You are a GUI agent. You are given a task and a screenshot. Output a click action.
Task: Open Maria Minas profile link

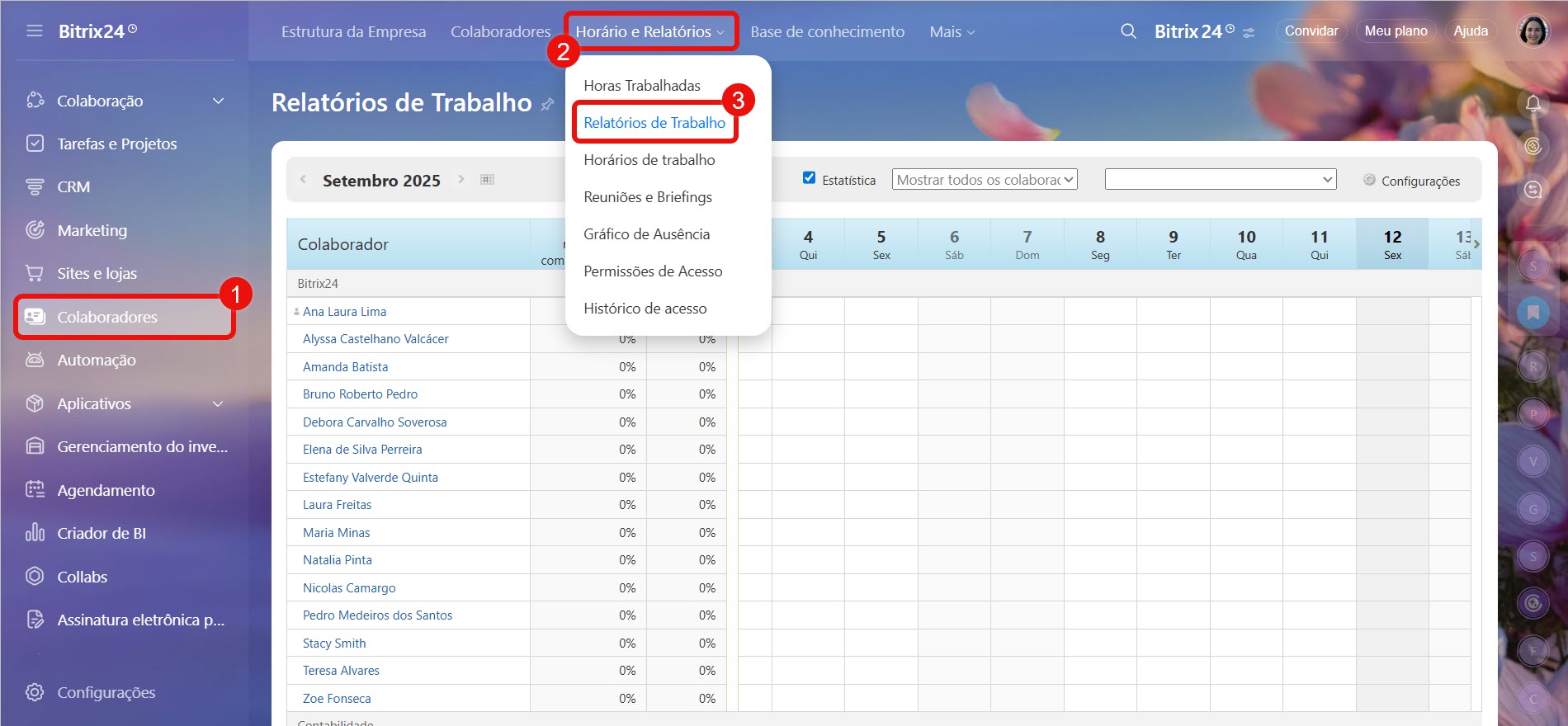tap(336, 533)
